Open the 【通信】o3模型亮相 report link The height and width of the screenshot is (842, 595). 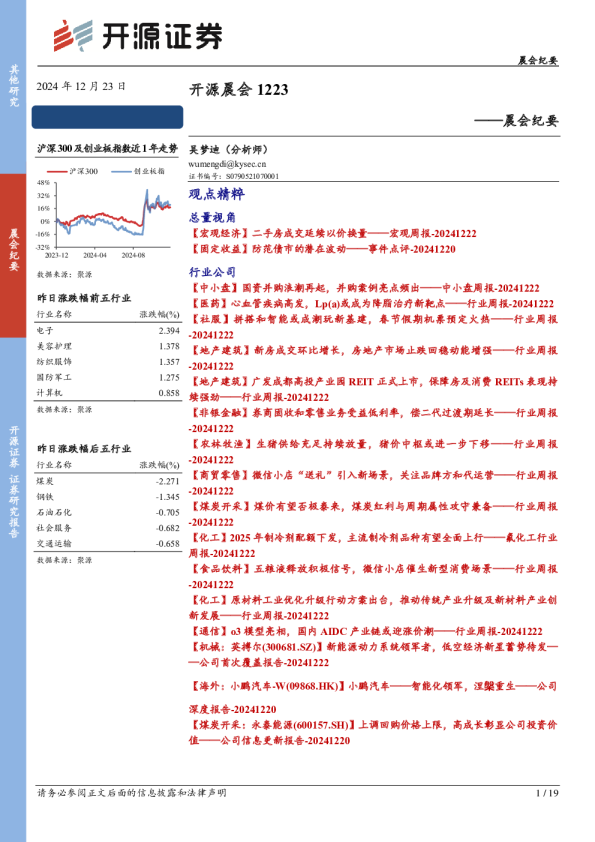(x=366, y=632)
